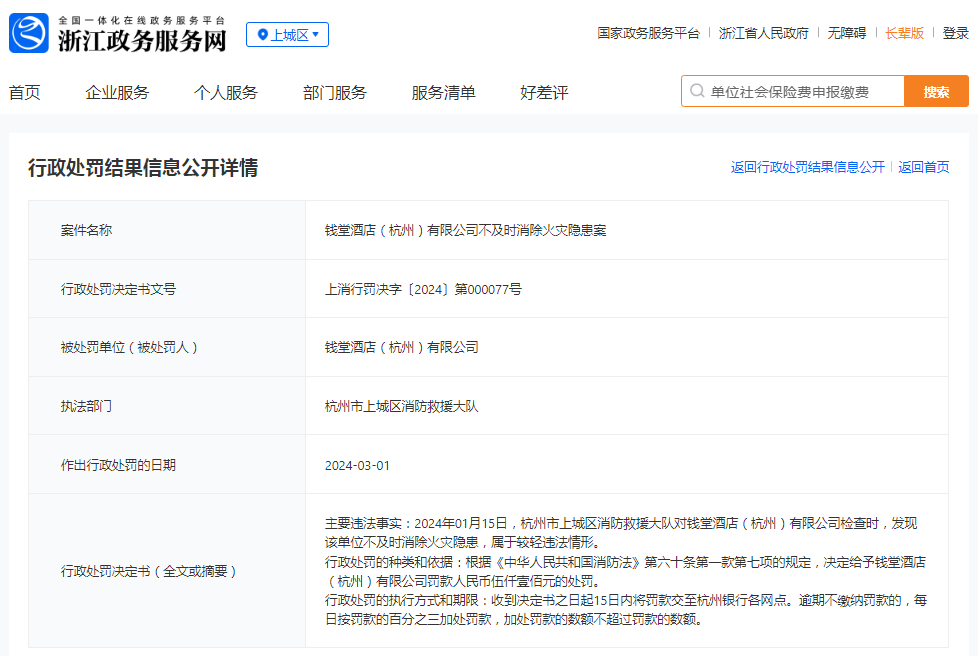The width and height of the screenshot is (978, 656).
Task: Click the 登录 login link
Action: 956,33
